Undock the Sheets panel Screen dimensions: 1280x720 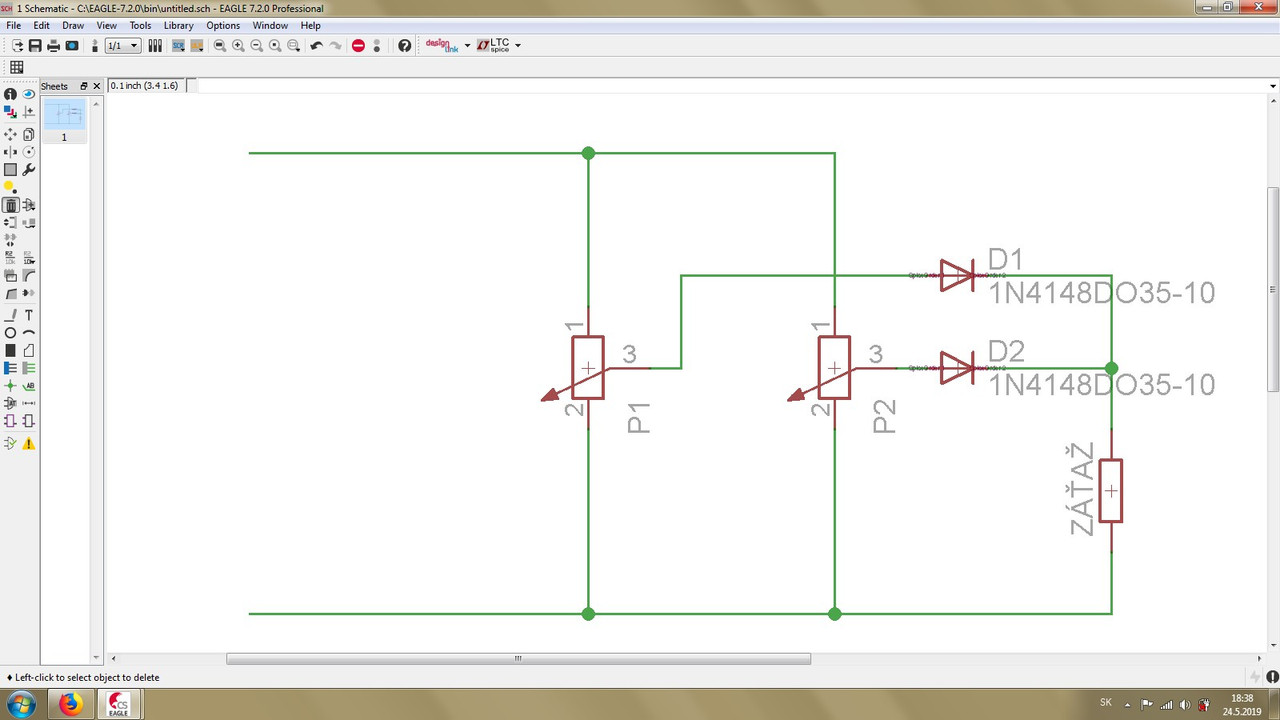[84, 86]
